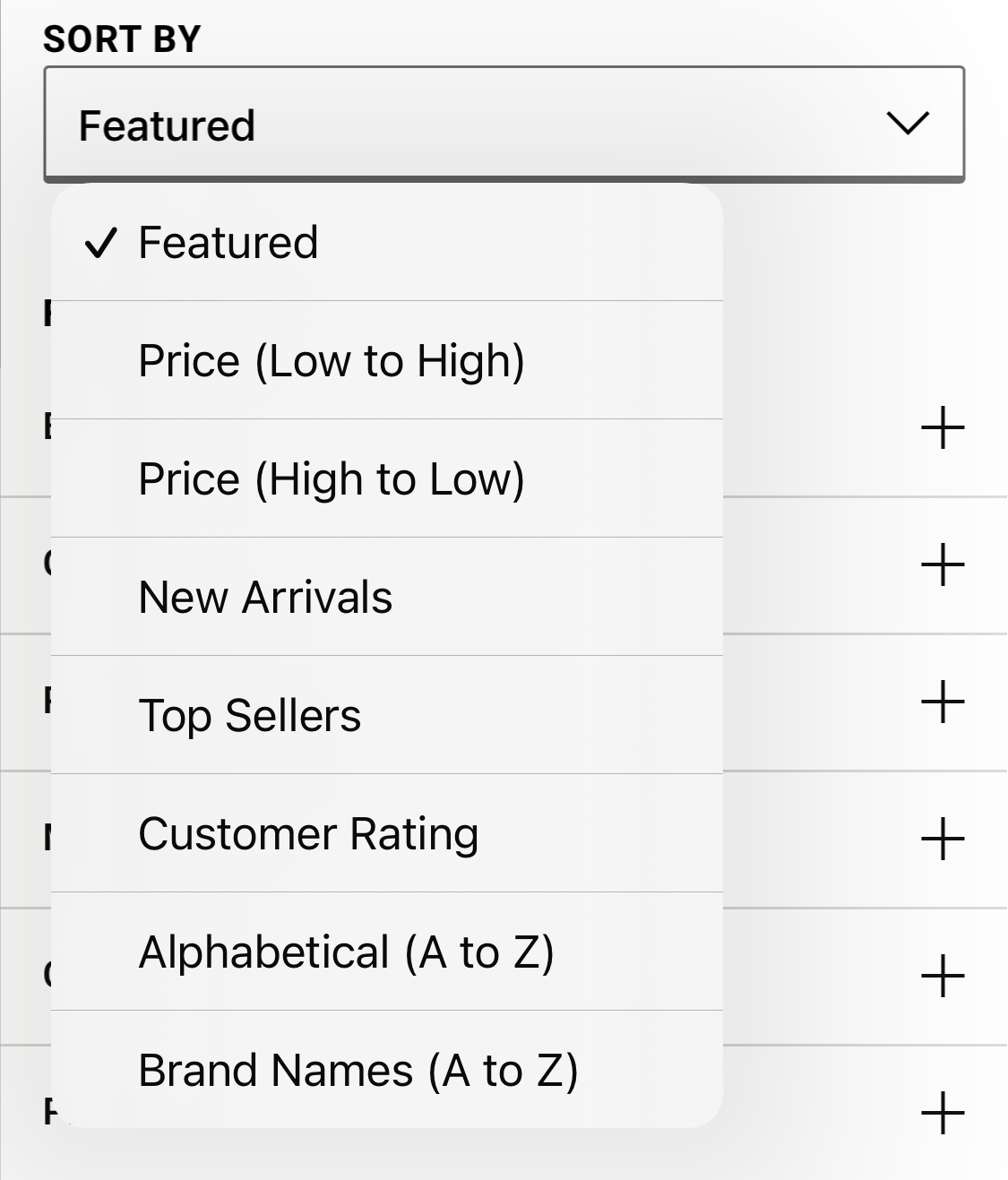Click the checkmark next to Featured
The width and height of the screenshot is (1008, 1180).
tap(101, 242)
